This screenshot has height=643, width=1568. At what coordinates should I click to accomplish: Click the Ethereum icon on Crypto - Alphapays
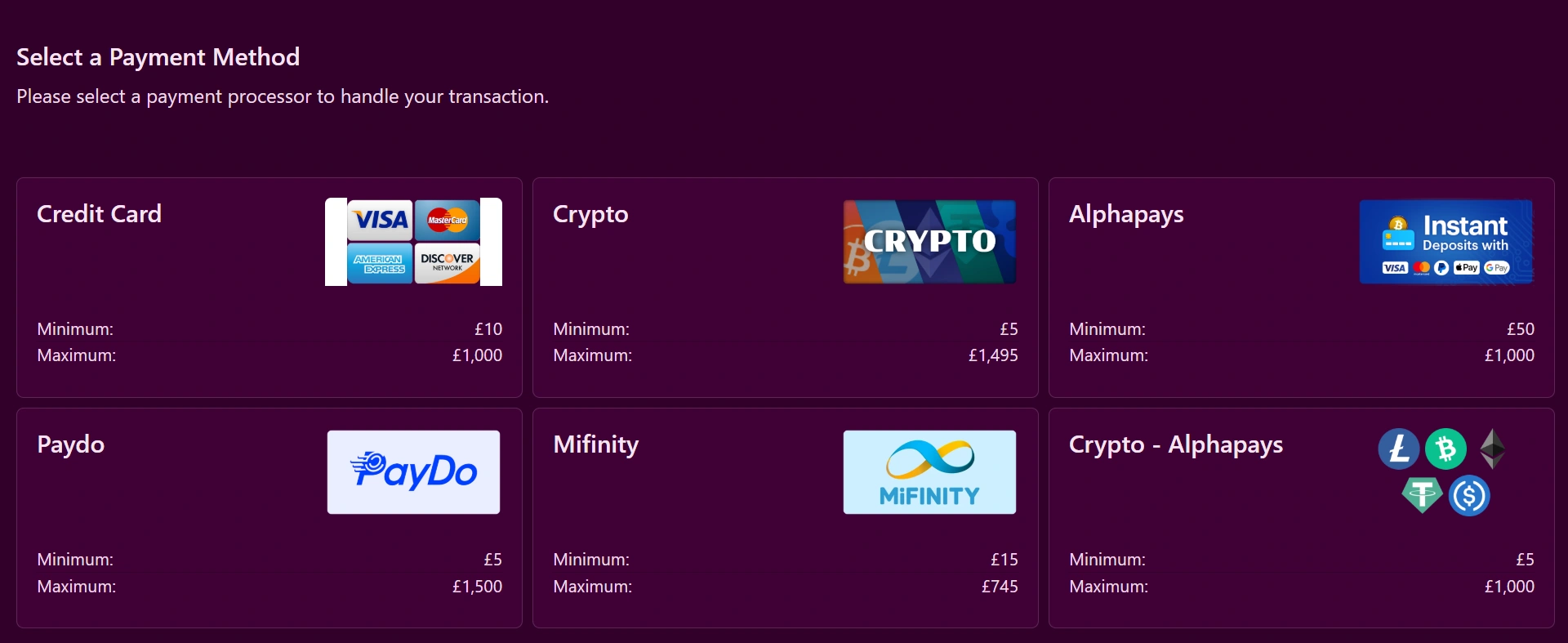[x=1493, y=449]
